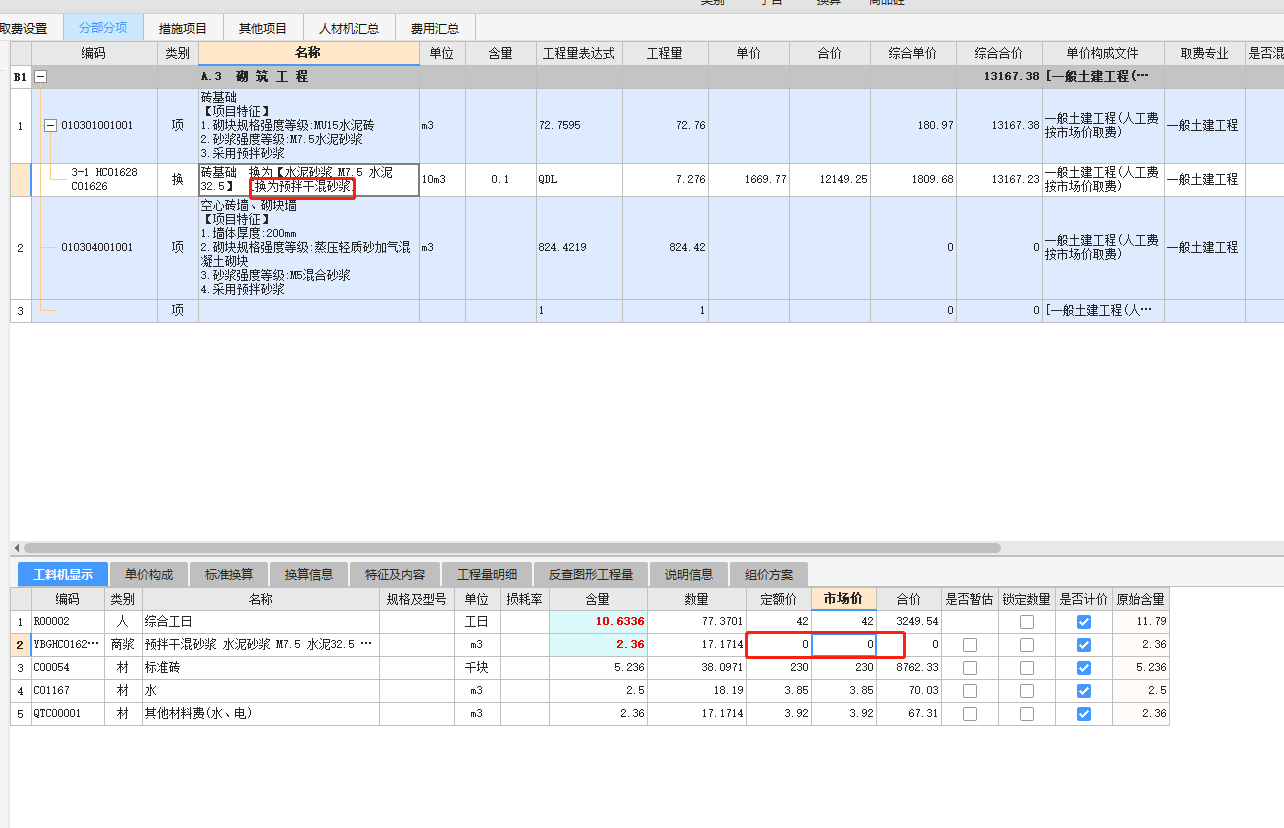1284x828 pixels.
Task: Click 合价 value 8762.33
Action: [x=917, y=668]
